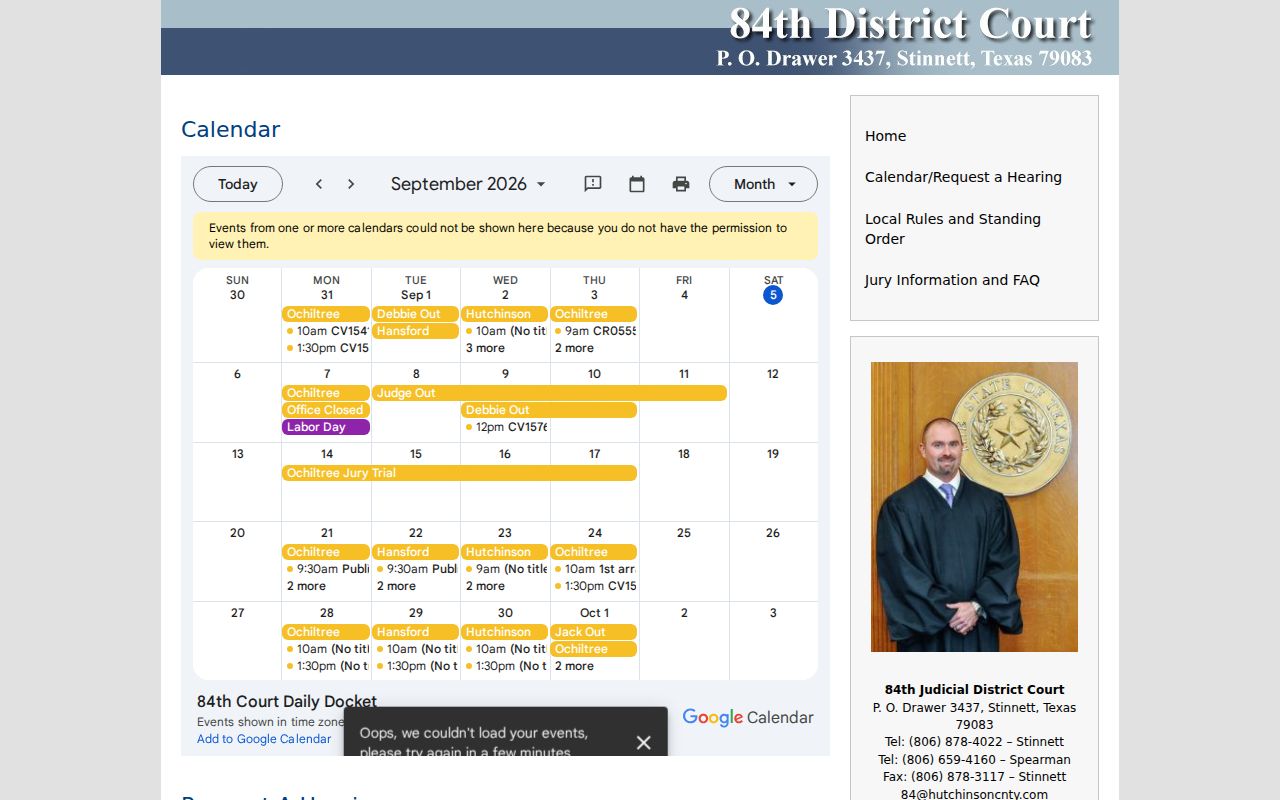This screenshot has height=800, width=1280.
Task: Open the 9am CR0555 event
Action: point(594,331)
